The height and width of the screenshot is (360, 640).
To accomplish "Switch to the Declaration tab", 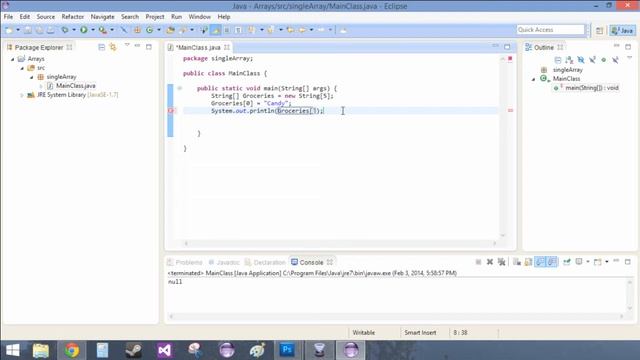I will coord(265,262).
